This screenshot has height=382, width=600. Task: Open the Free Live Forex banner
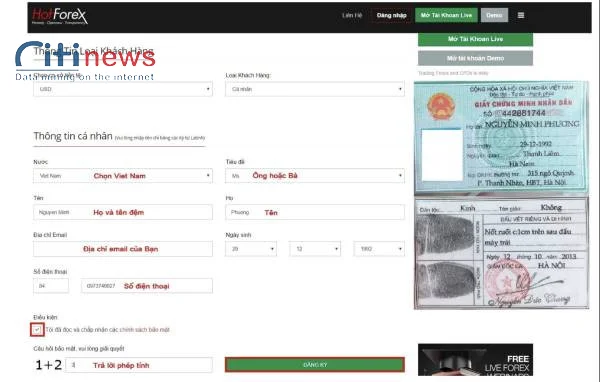(x=475, y=360)
